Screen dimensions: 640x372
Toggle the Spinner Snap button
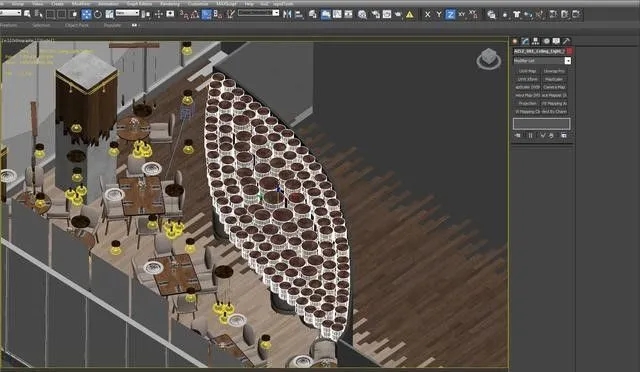click(218, 15)
